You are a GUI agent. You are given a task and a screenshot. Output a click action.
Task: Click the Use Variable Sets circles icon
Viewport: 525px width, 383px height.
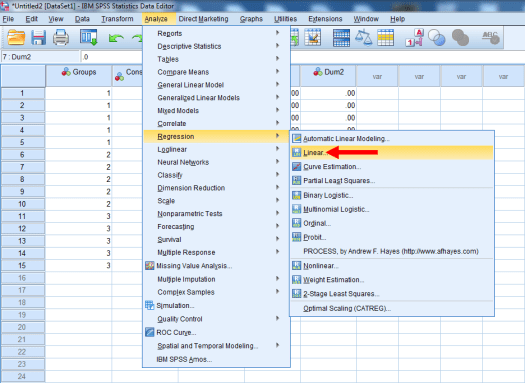click(437, 37)
